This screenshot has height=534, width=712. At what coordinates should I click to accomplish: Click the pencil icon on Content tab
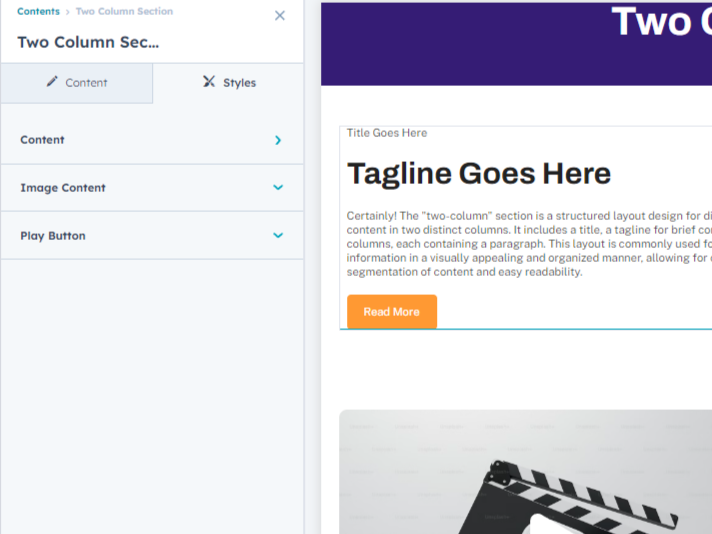coord(52,82)
